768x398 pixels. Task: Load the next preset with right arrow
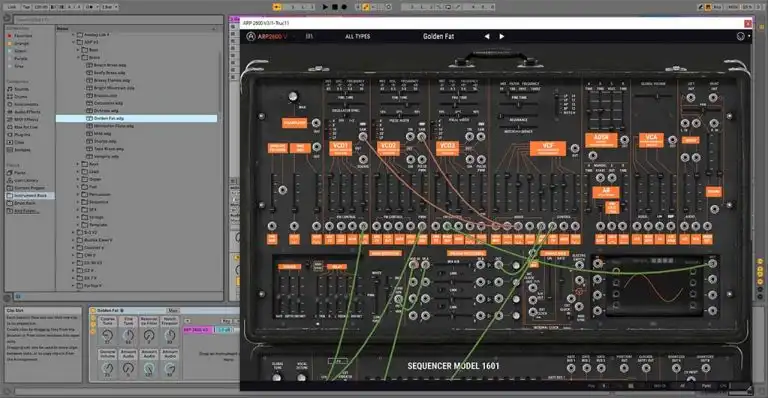coord(502,36)
